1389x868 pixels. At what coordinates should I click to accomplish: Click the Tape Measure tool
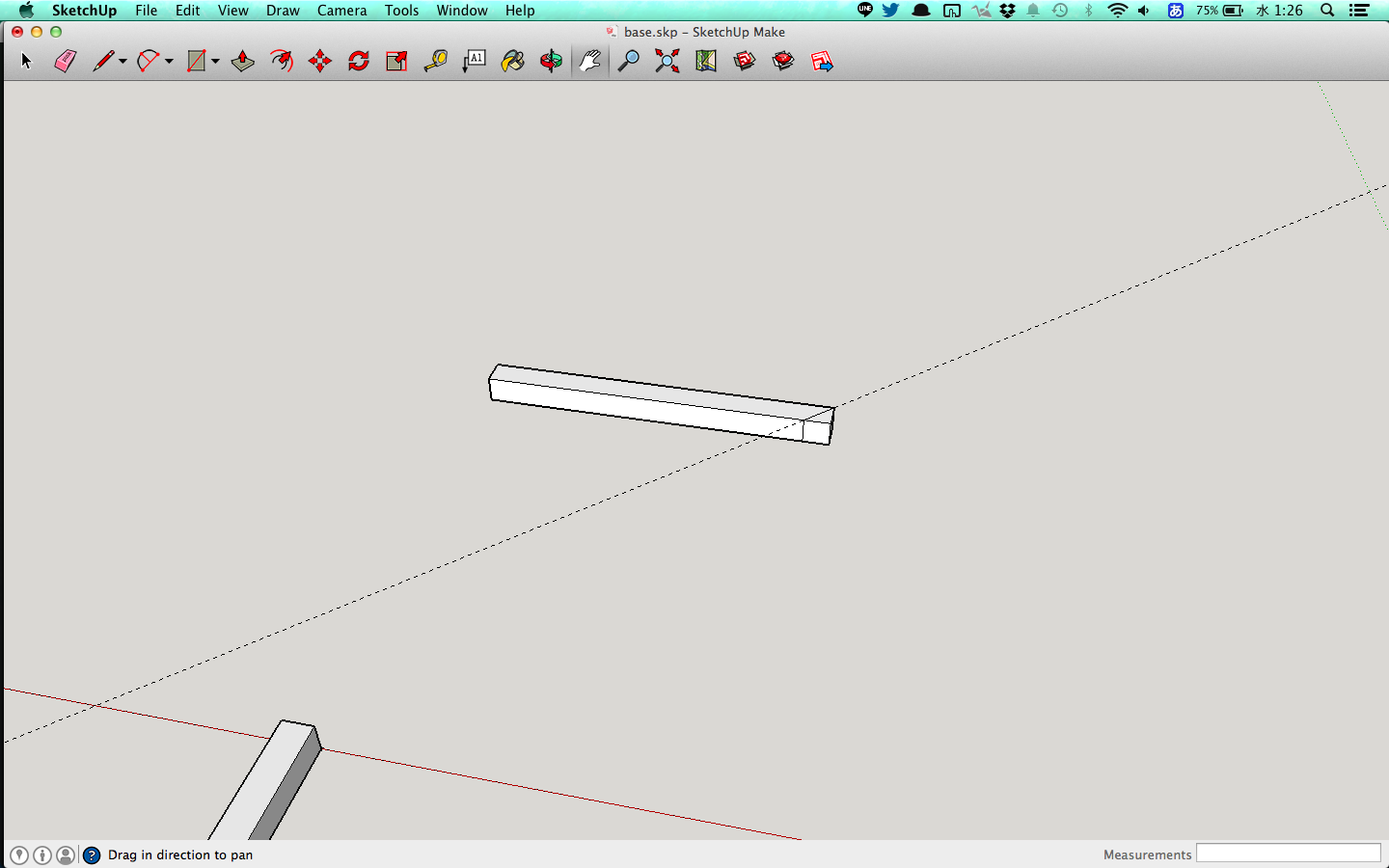436,62
